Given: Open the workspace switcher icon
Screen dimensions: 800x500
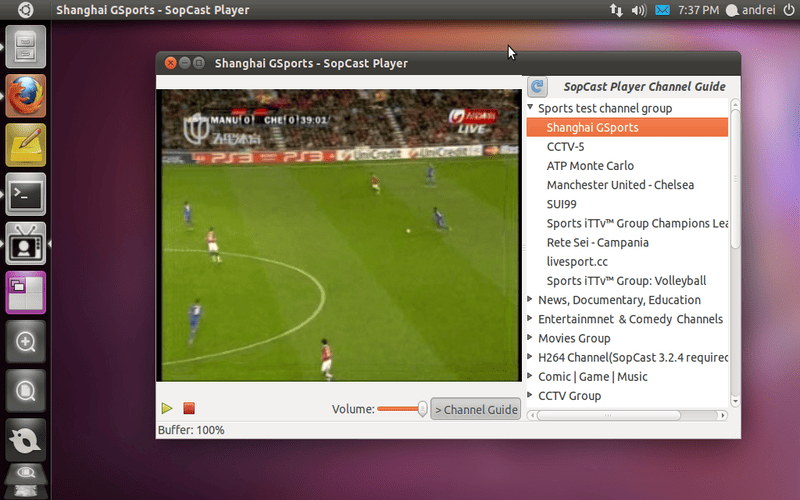Looking at the screenshot, I should point(26,293).
